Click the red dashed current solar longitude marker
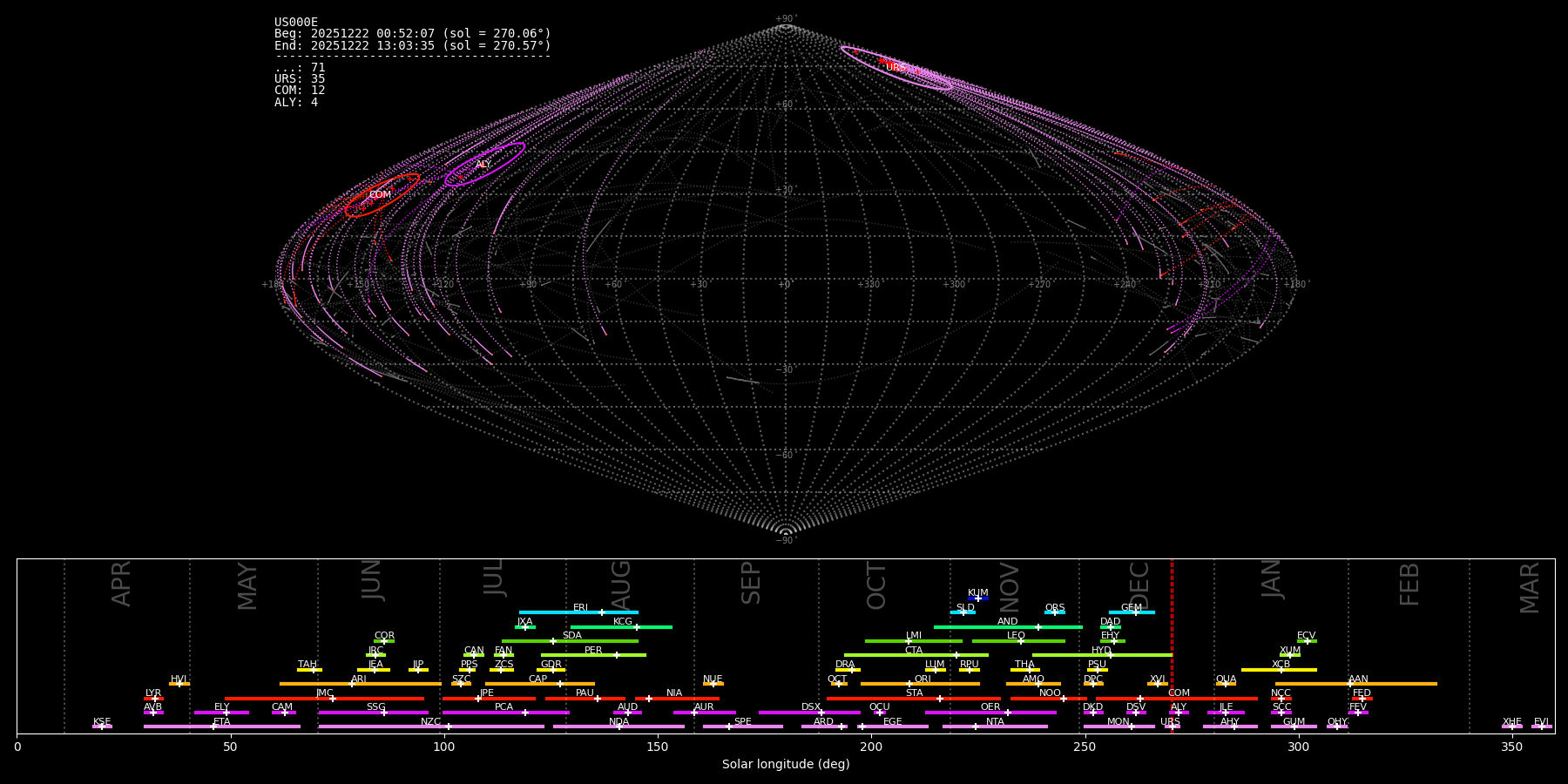1568x784 pixels. 1172,646
